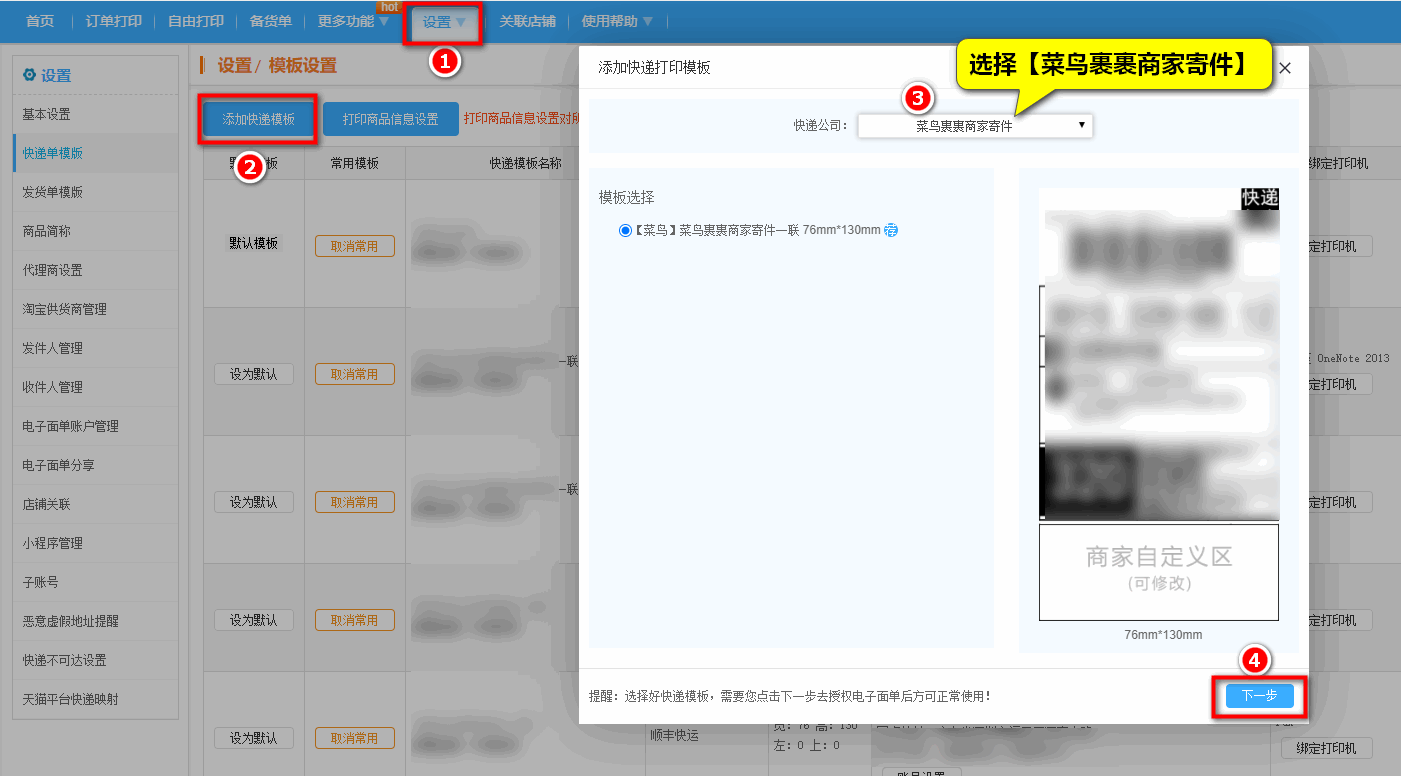The height and width of the screenshot is (776, 1401).
Task: Open 备货单 in the top navigation
Action: [270, 21]
